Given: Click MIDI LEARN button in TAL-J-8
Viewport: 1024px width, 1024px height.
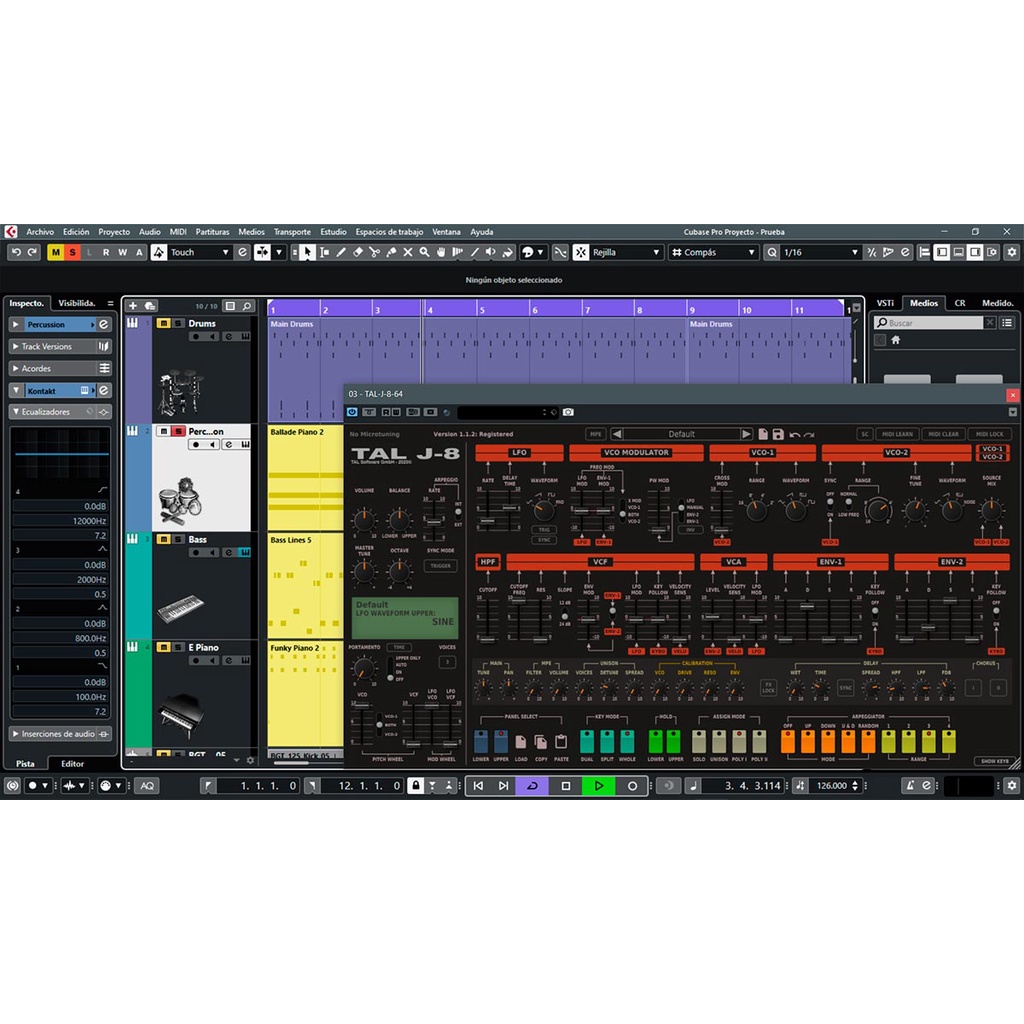Looking at the screenshot, I should point(897,434).
